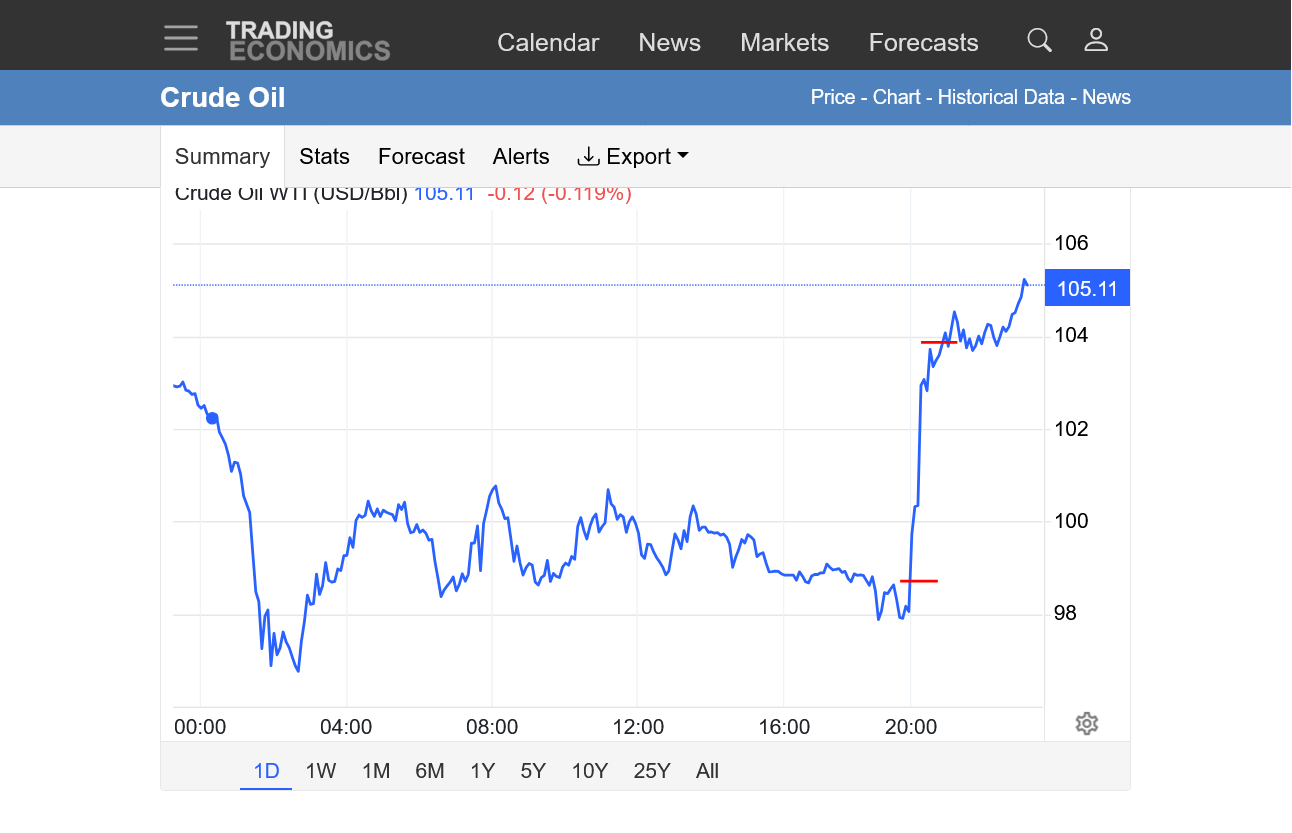Click the search magnifier icon
Viewport: 1292px width, 833px height.
point(1039,40)
